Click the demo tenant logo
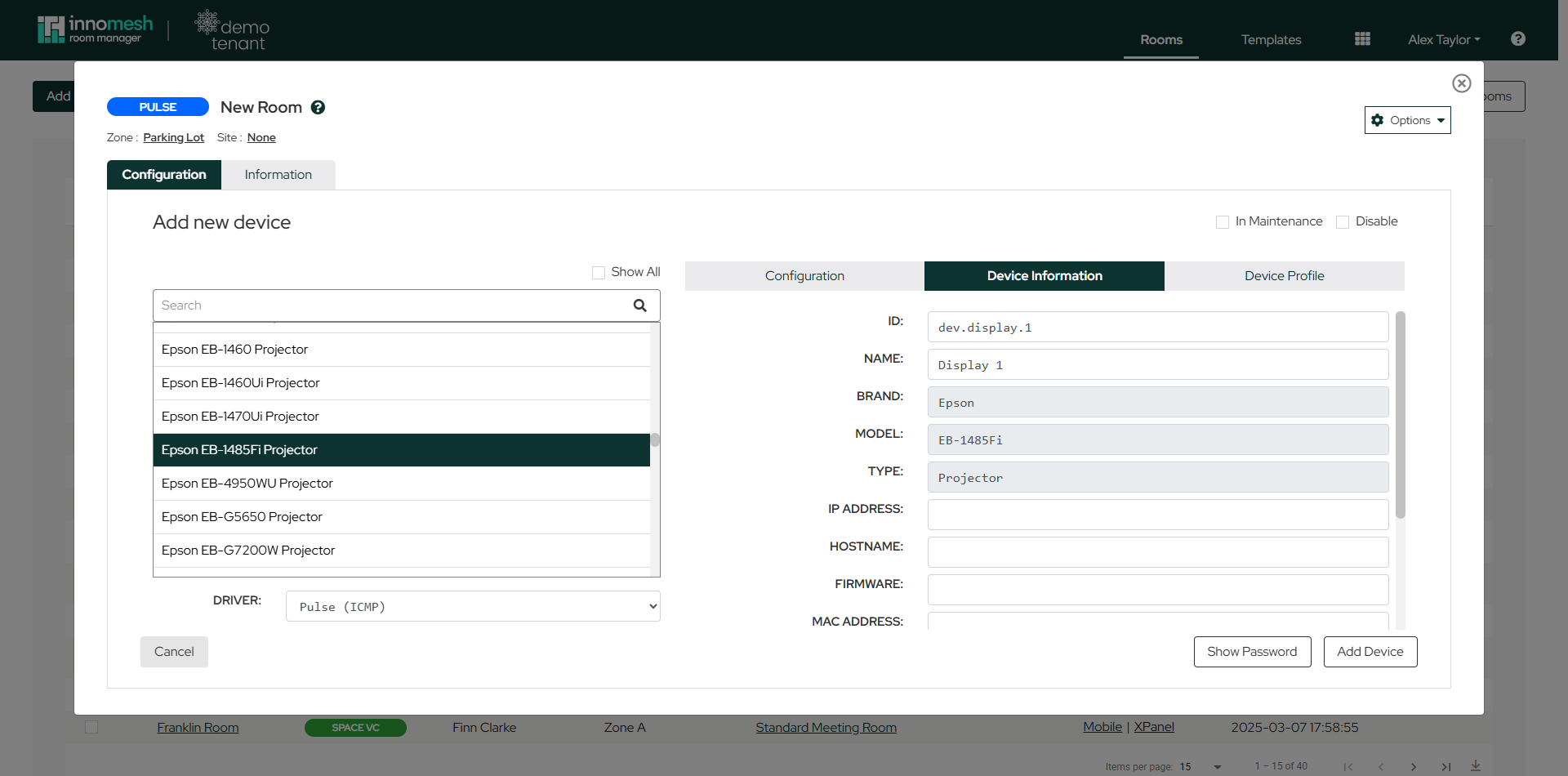 (x=232, y=31)
